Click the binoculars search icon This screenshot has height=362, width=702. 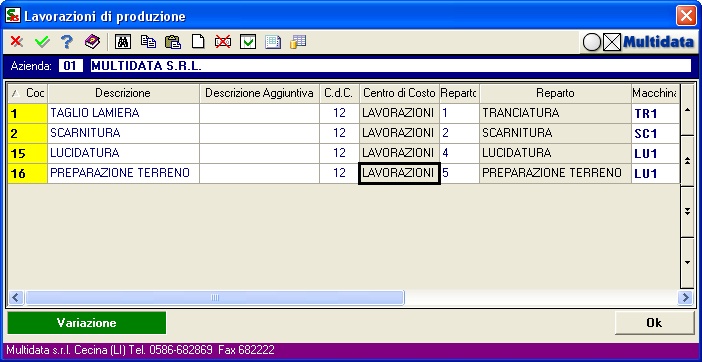point(123,42)
